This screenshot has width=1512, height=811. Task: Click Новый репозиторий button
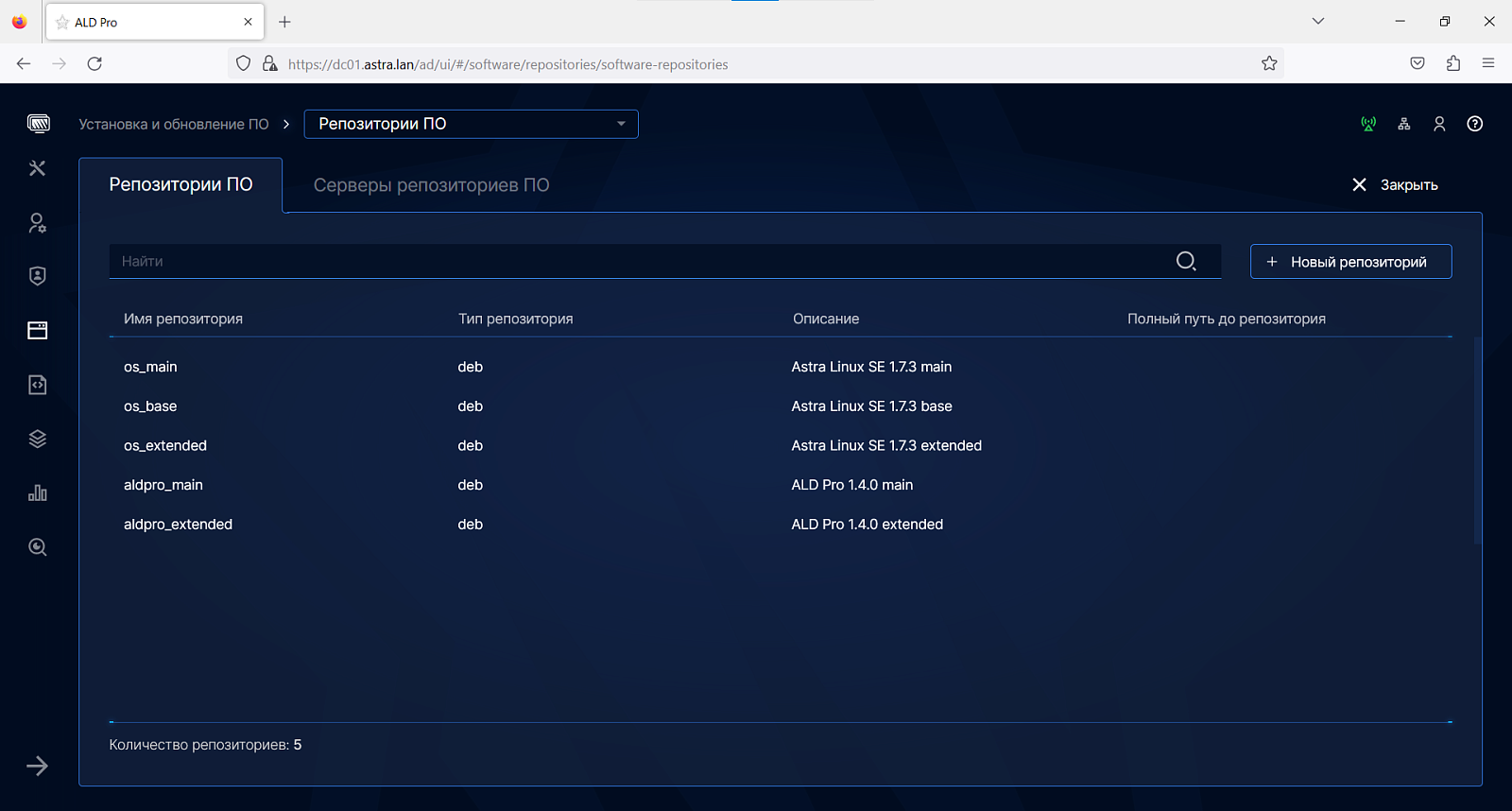(x=1350, y=262)
